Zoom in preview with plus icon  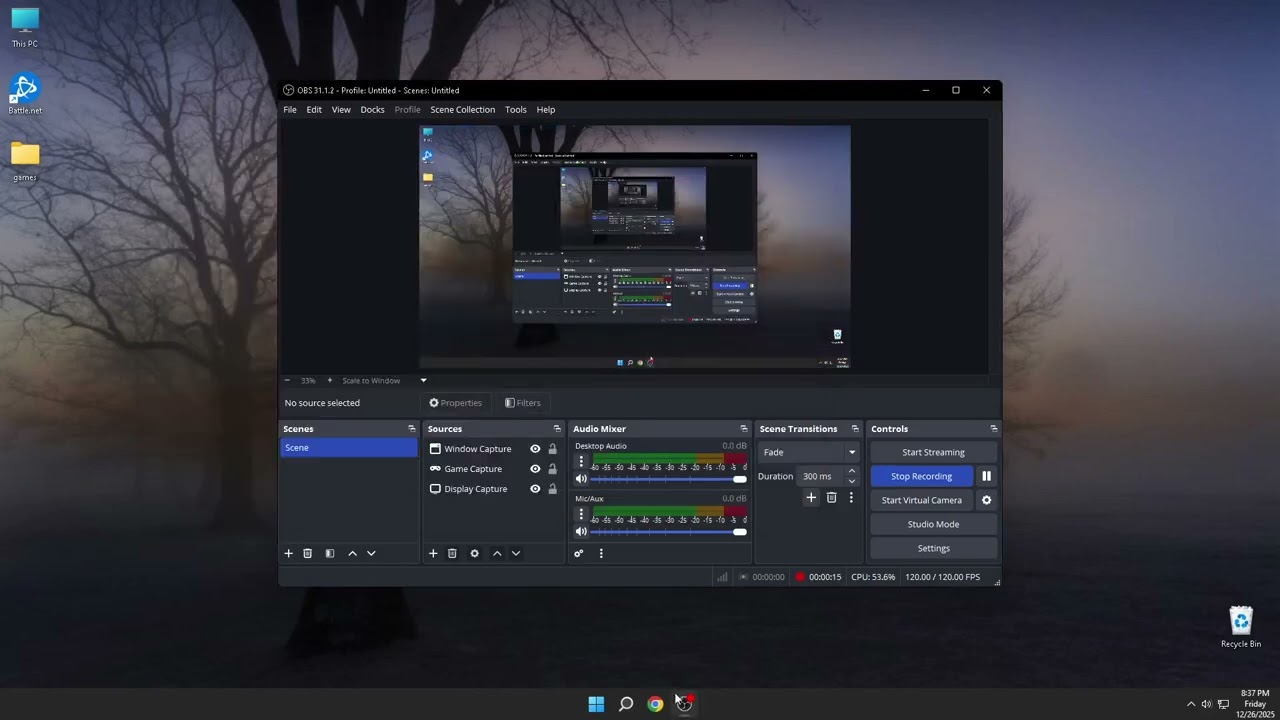[329, 380]
